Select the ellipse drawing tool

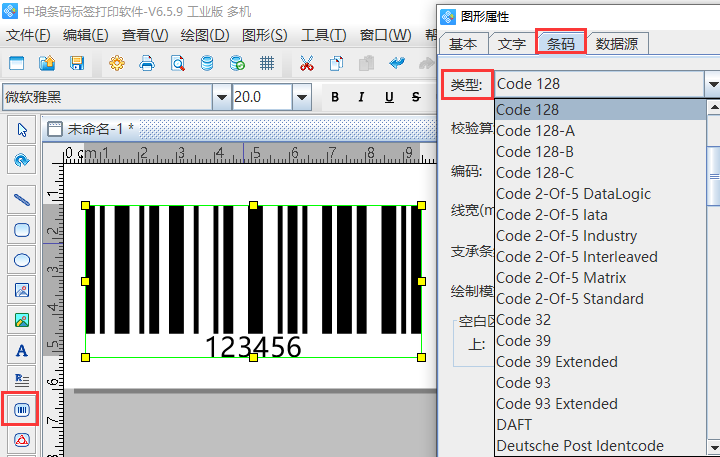[x=22, y=260]
